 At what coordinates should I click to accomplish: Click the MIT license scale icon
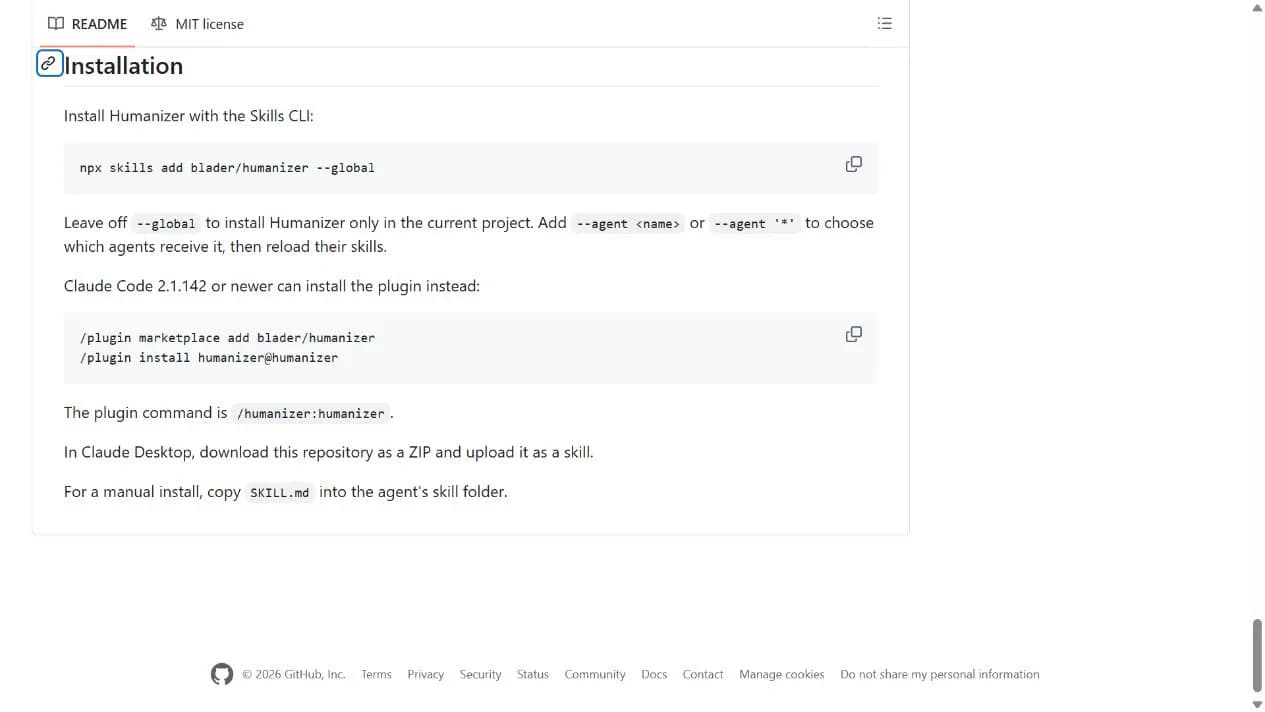tap(158, 24)
